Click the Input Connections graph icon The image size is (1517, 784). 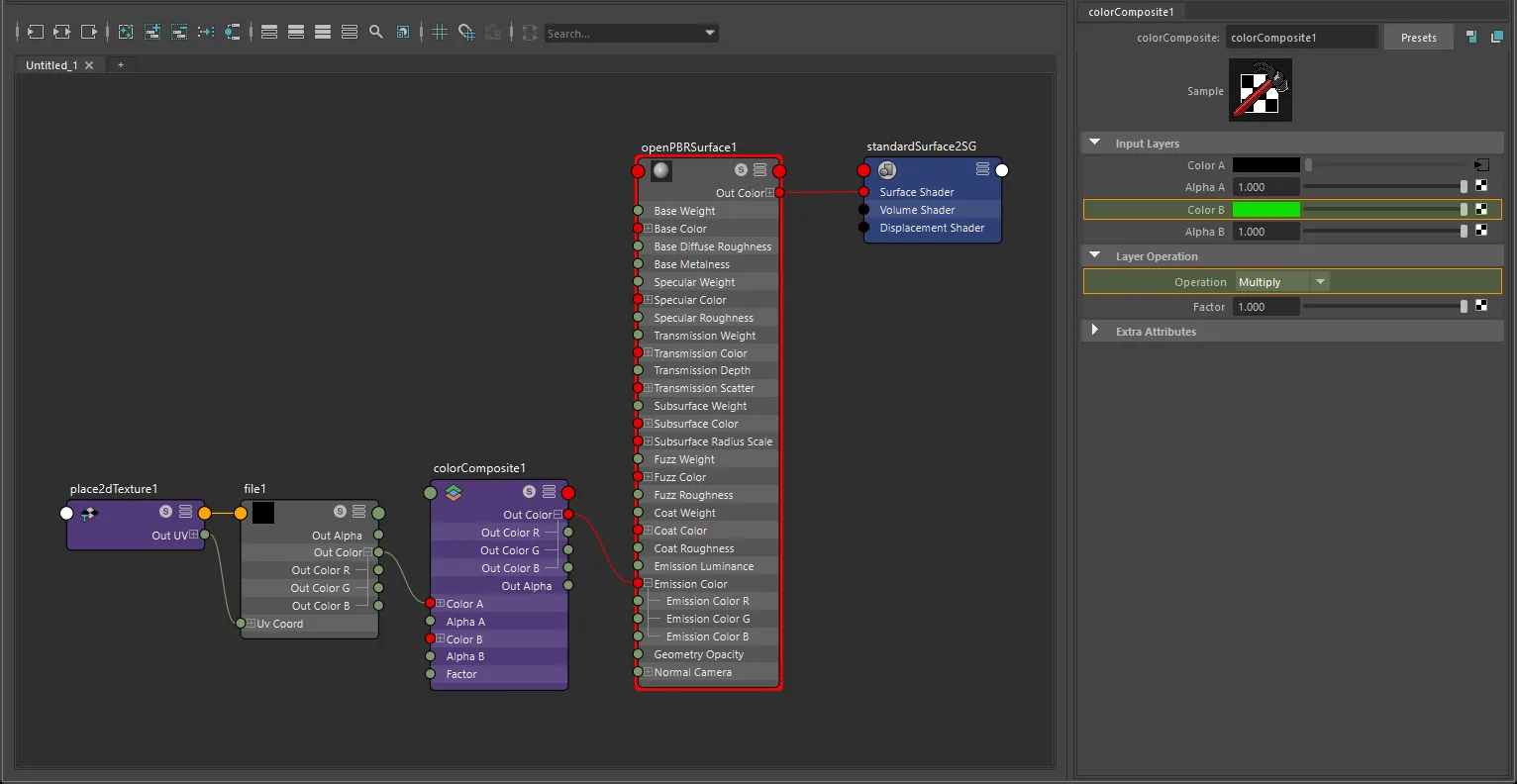click(36, 32)
